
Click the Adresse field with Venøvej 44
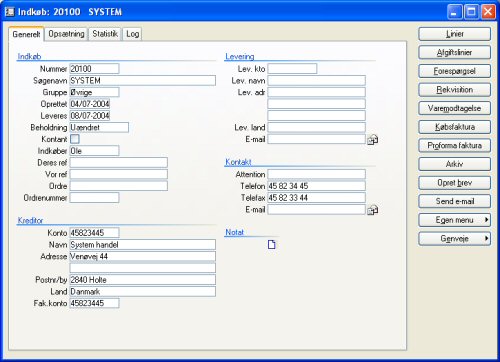click(x=143, y=256)
